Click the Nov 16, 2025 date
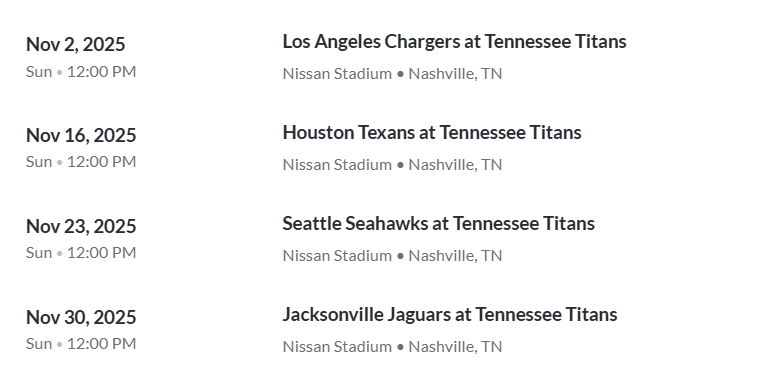777x386 pixels. click(x=81, y=135)
